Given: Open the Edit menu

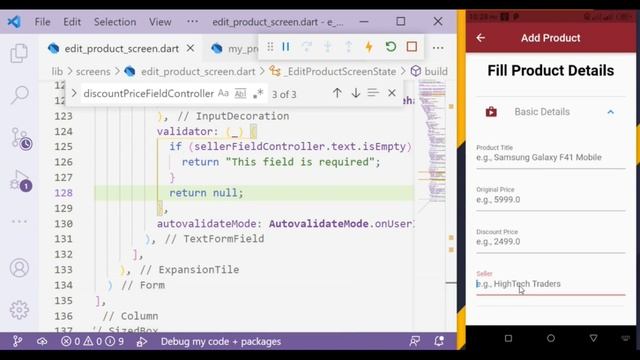Looking at the screenshot, I should pyautogui.click(x=72, y=22).
